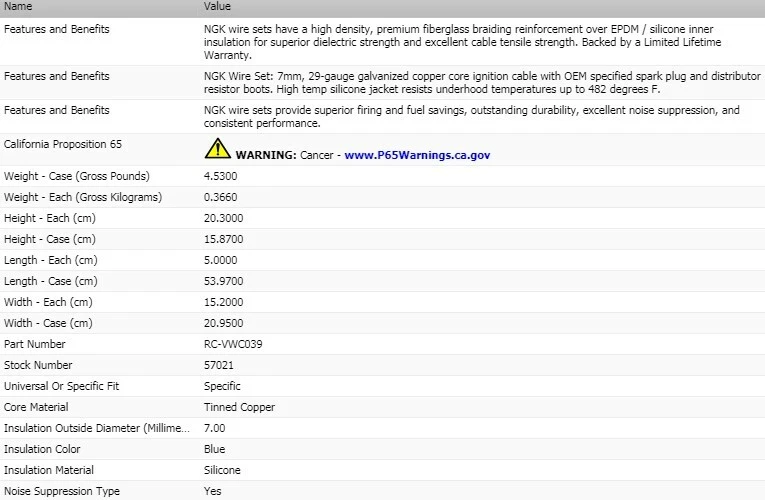
Task: Select the Insulation Material label
Action: pyautogui.click(x=49, y=470)
